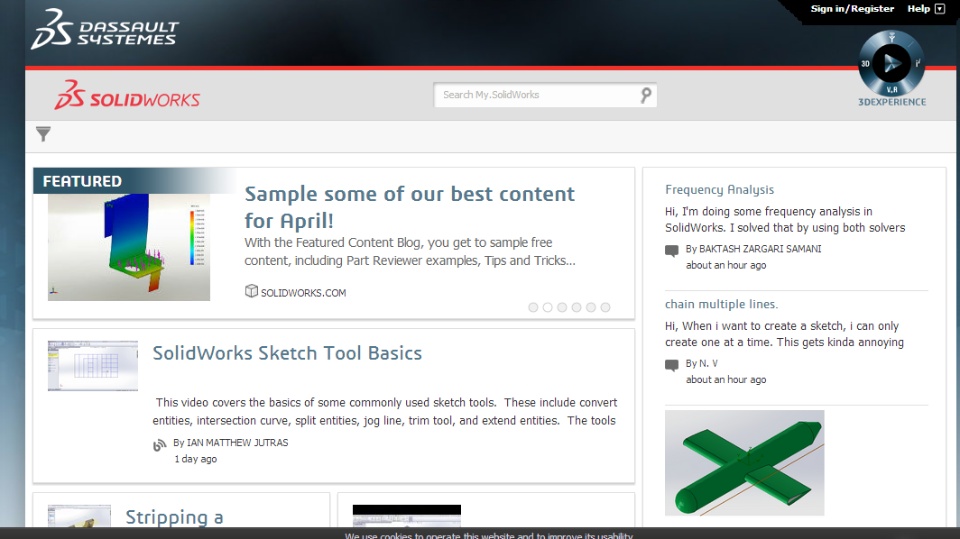Click the chain multiple lines excerpt text
This screenshot has height=539, width=960.
(784, 334)
